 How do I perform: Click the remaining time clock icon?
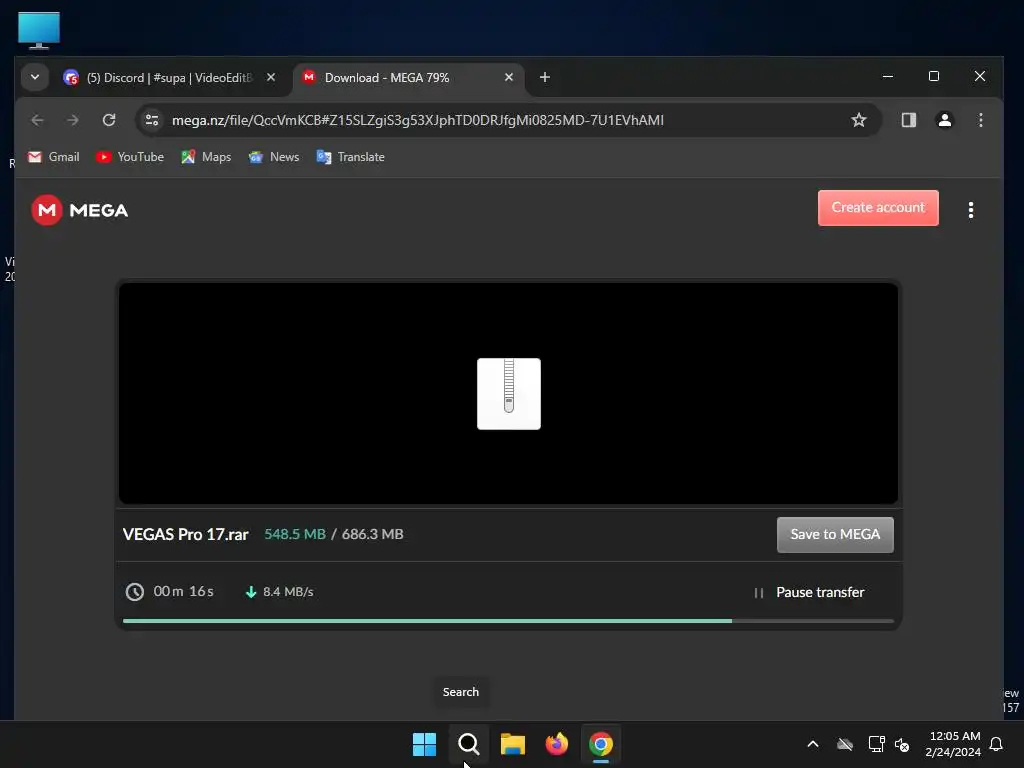coord(135,592)
